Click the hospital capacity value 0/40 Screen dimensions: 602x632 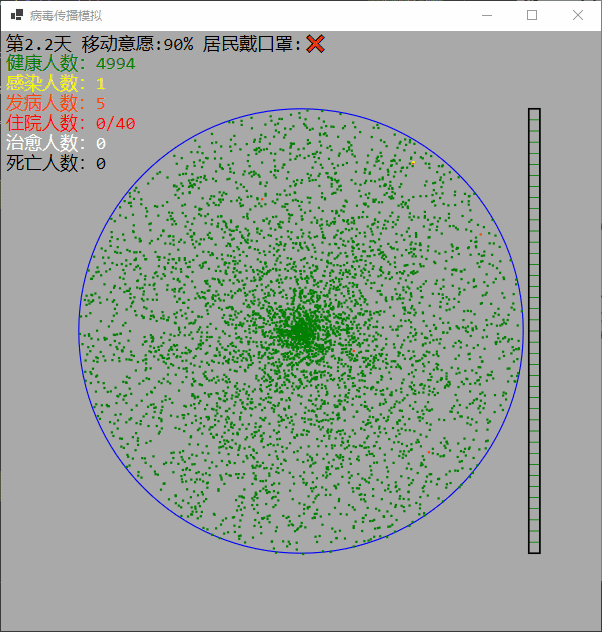click(116, 124)
